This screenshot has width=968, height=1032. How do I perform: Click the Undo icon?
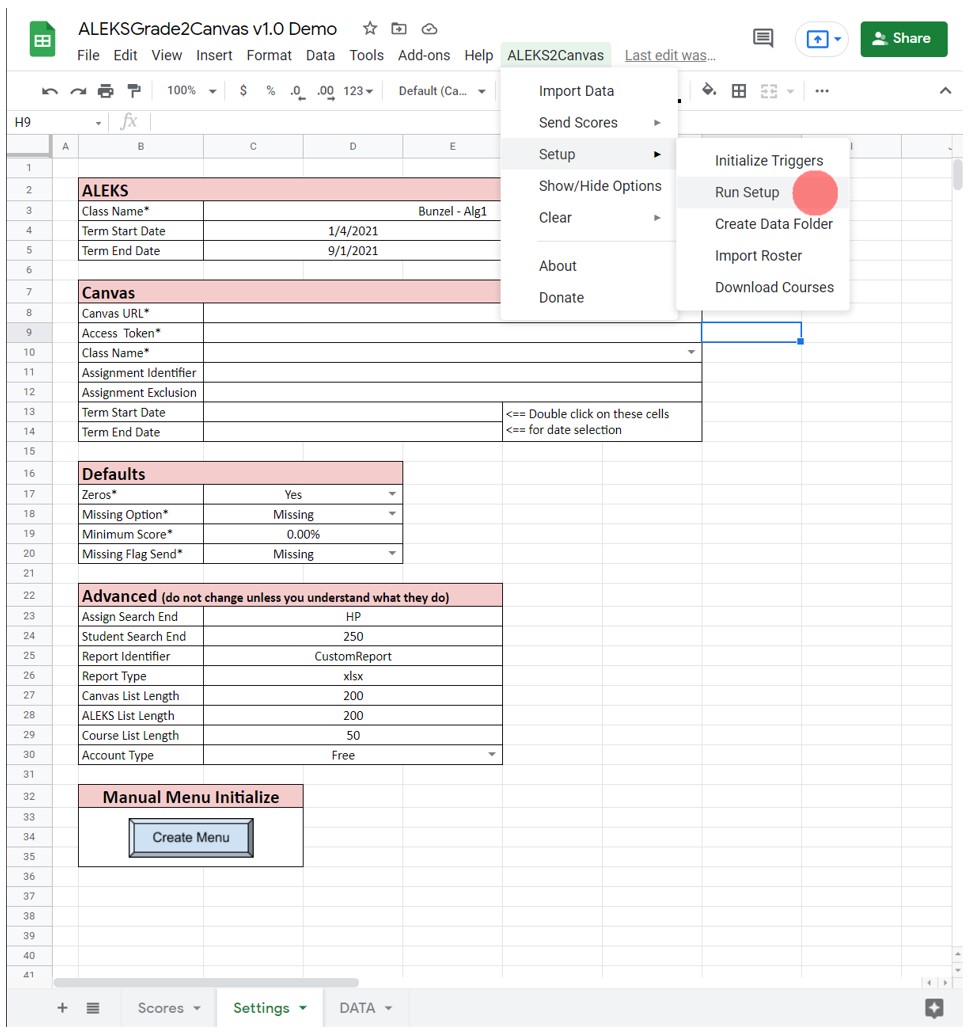[x=49, y=90]
